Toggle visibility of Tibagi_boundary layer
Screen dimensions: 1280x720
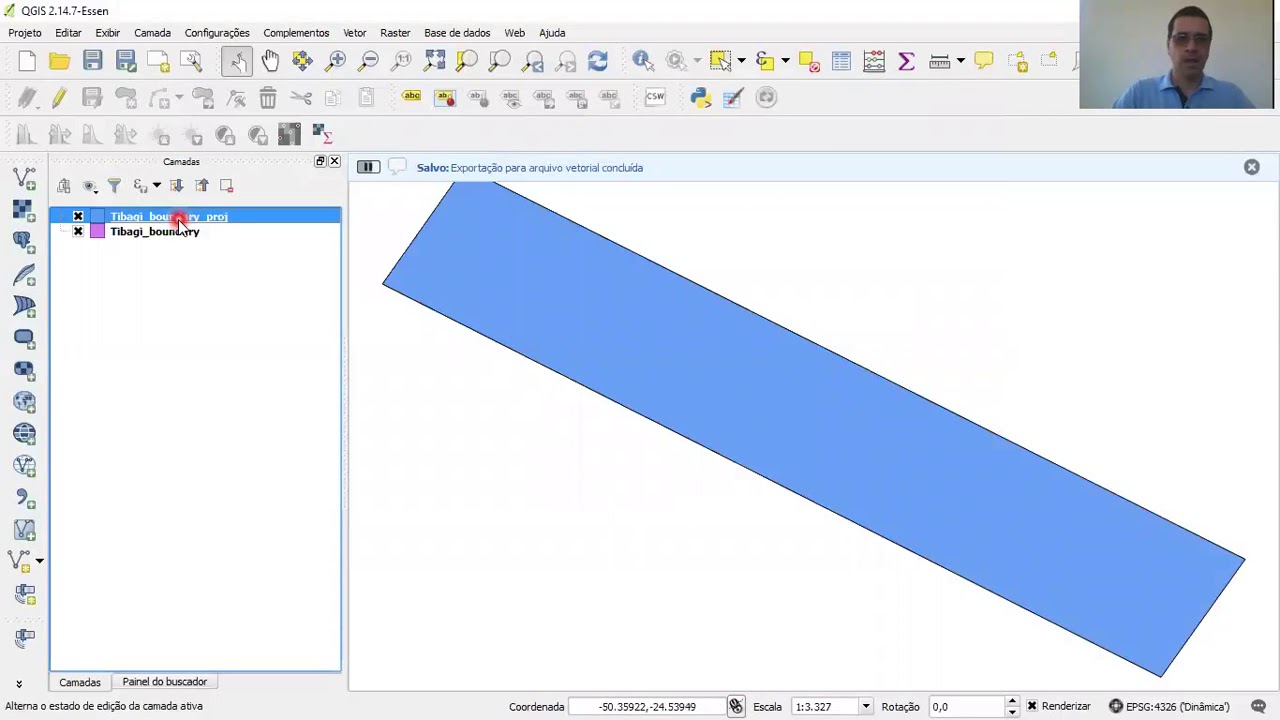[x=78, y=231]
